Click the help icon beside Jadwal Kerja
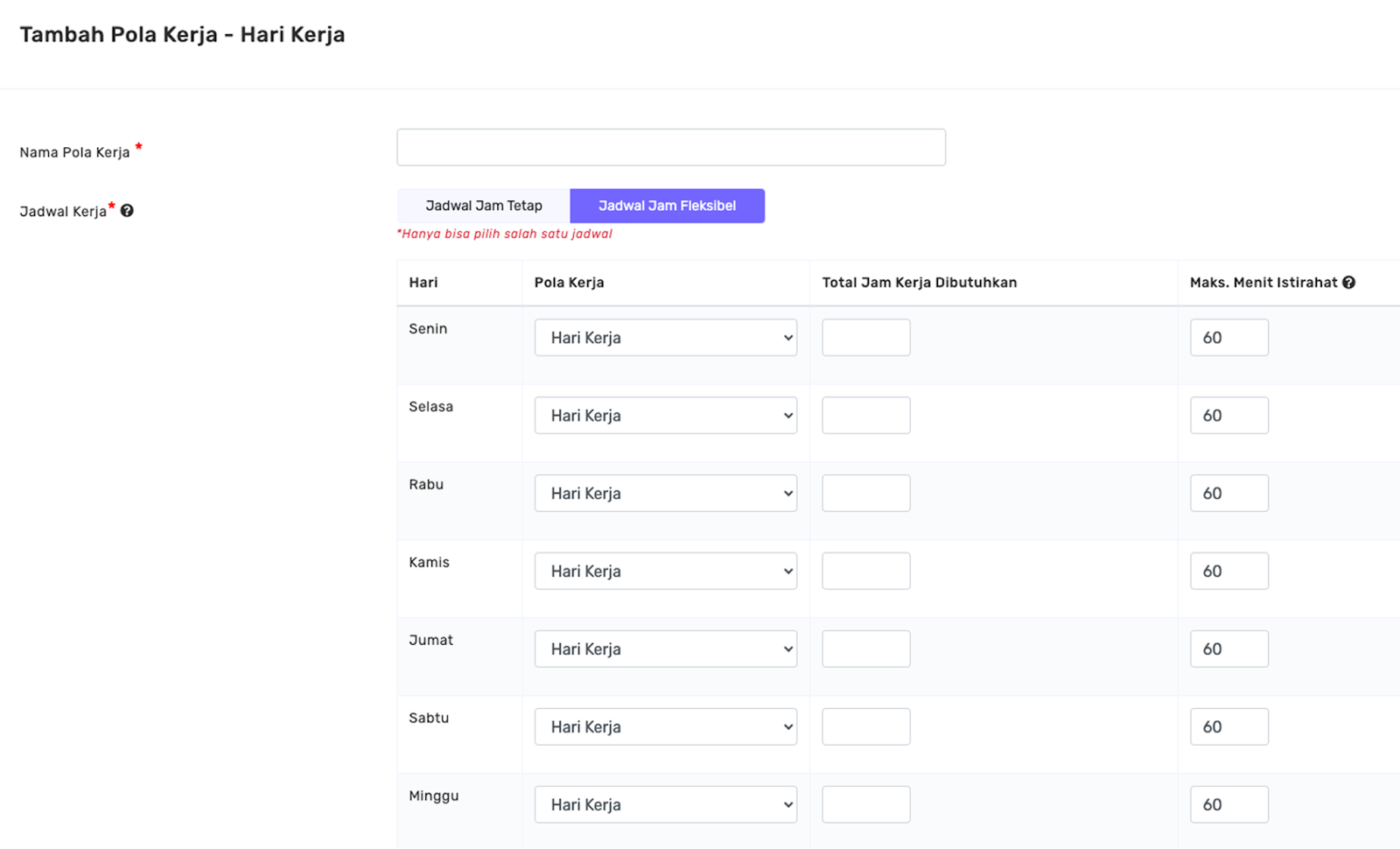 click(x=128, y=210)
